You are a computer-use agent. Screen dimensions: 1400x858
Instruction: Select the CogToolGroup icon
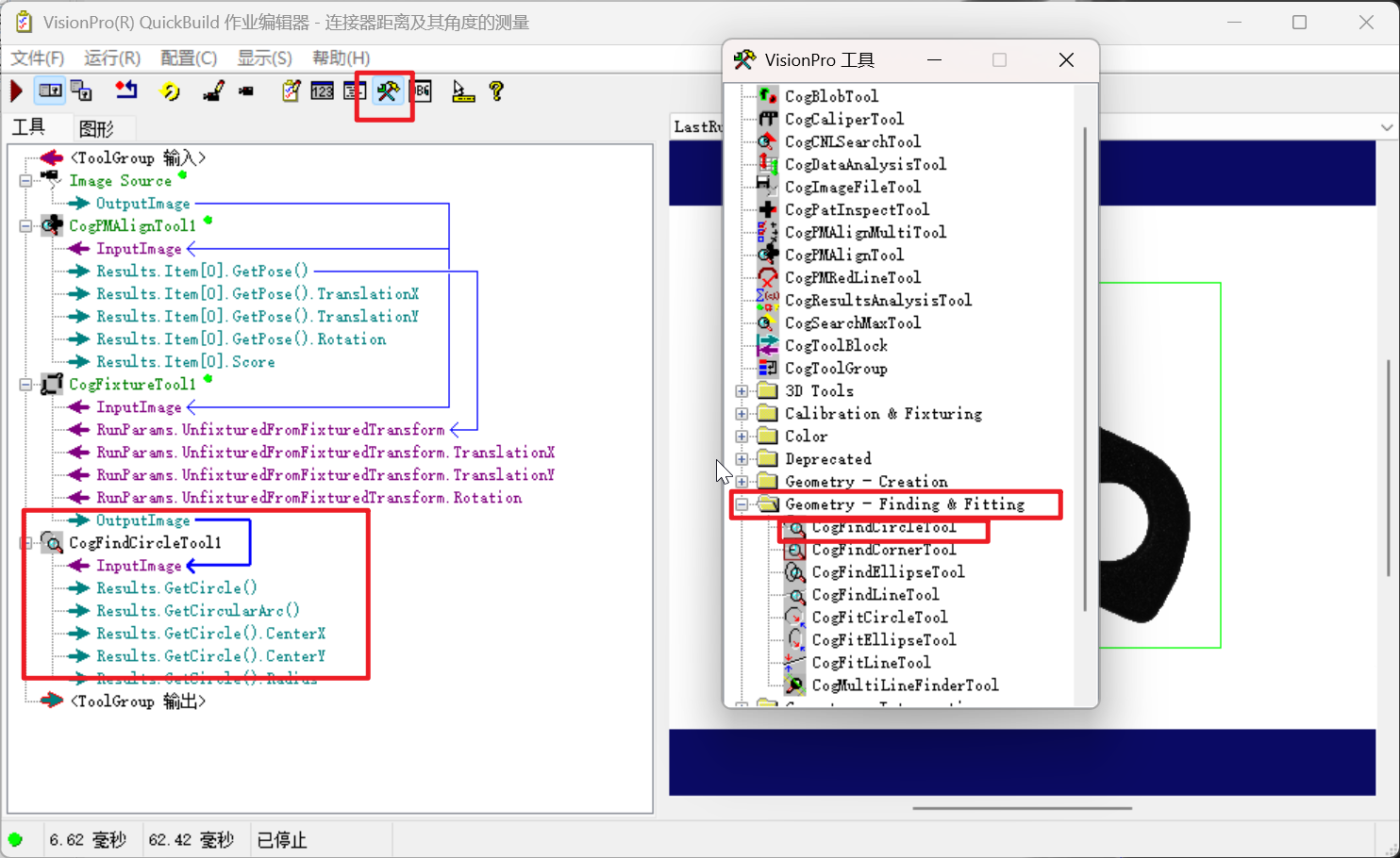point(768,368)
